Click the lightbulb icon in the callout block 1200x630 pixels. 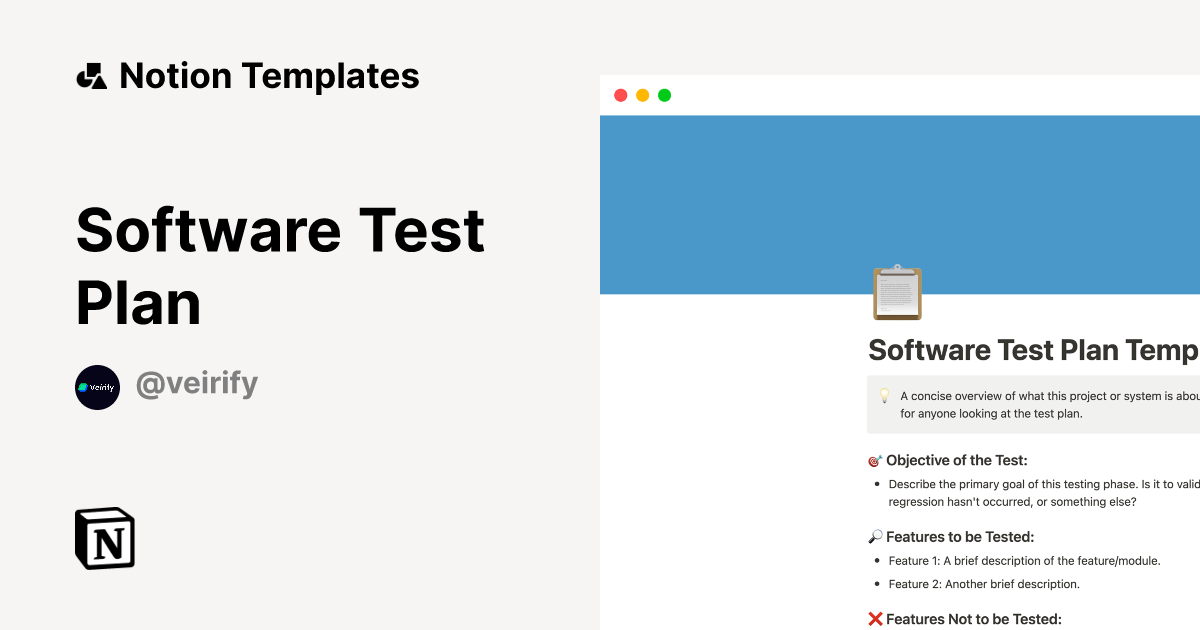[x=884, y=396]
